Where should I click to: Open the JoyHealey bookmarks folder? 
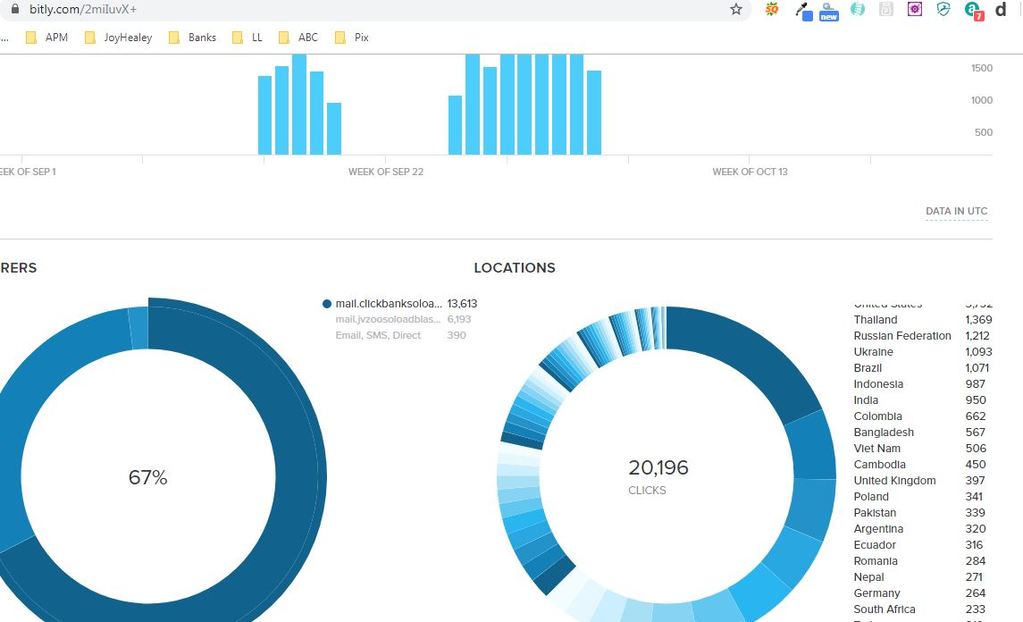tap(118, 37)
